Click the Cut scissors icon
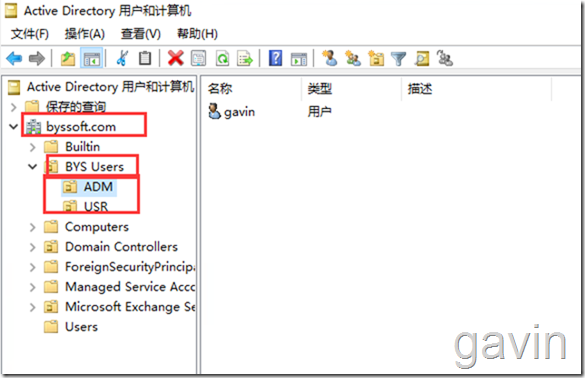Screen dimensions: 585x378 [122, 58]
